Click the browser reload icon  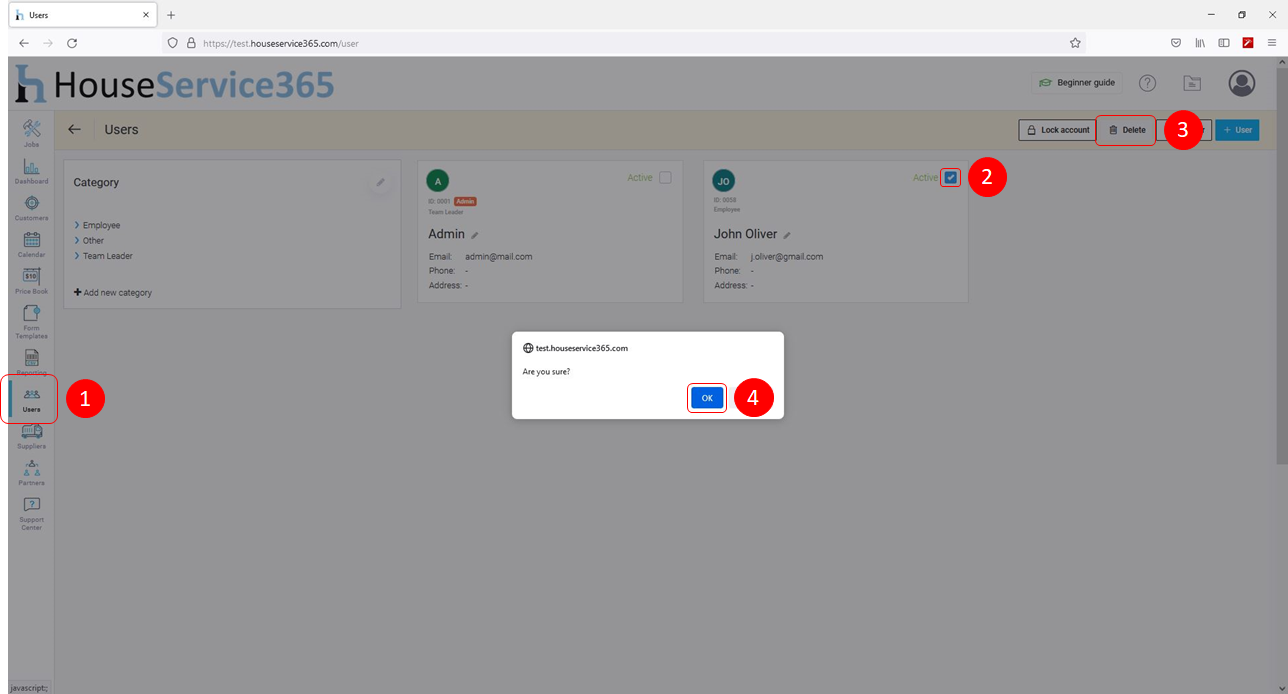72,43
